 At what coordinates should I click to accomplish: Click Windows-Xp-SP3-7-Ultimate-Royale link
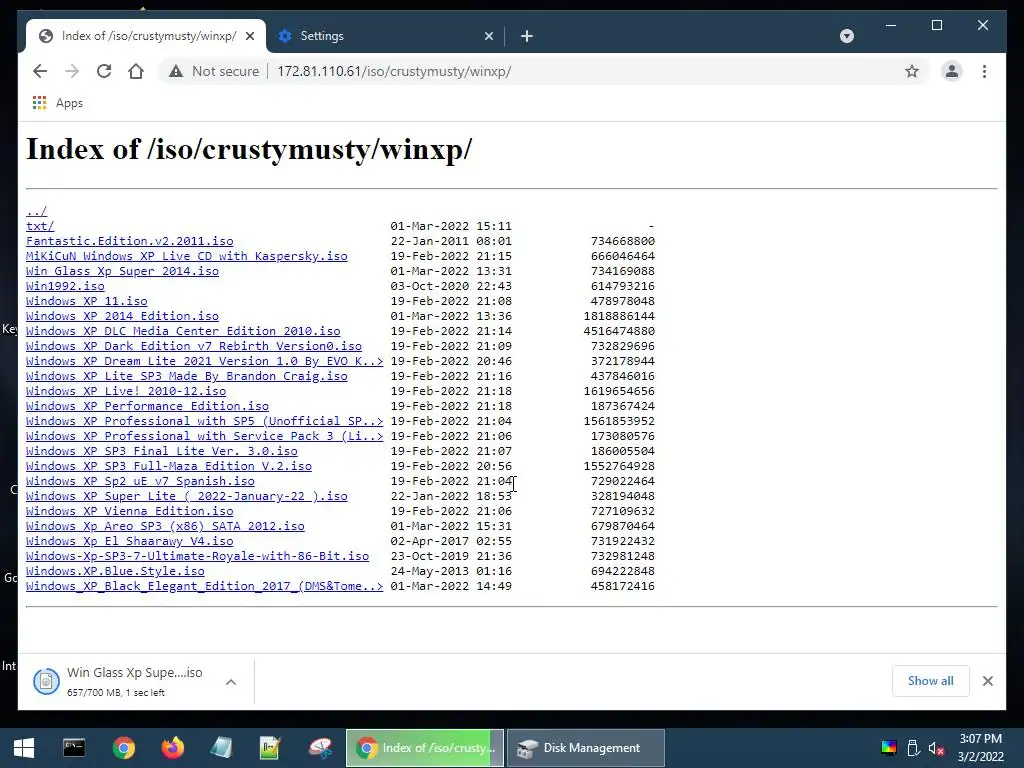click(197, 556)
